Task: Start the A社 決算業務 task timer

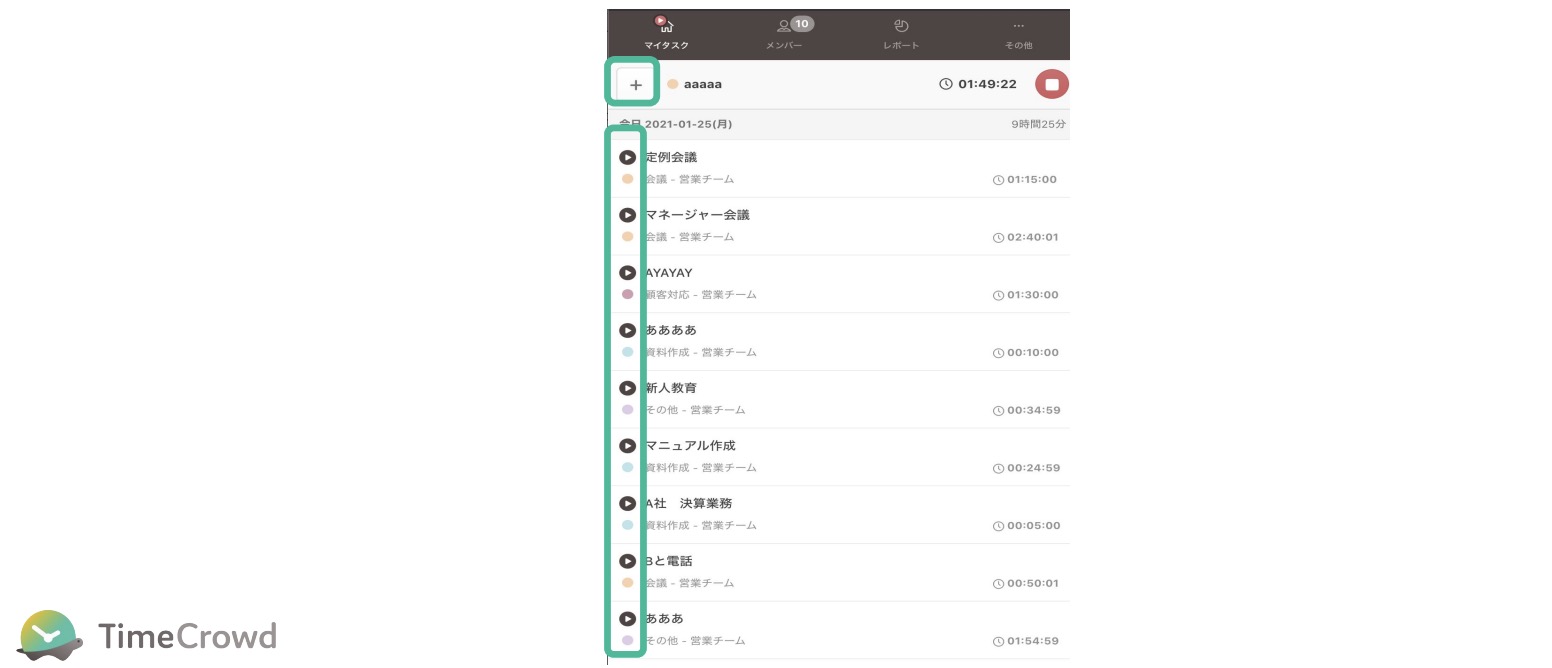Action: (x=627, y=503)
